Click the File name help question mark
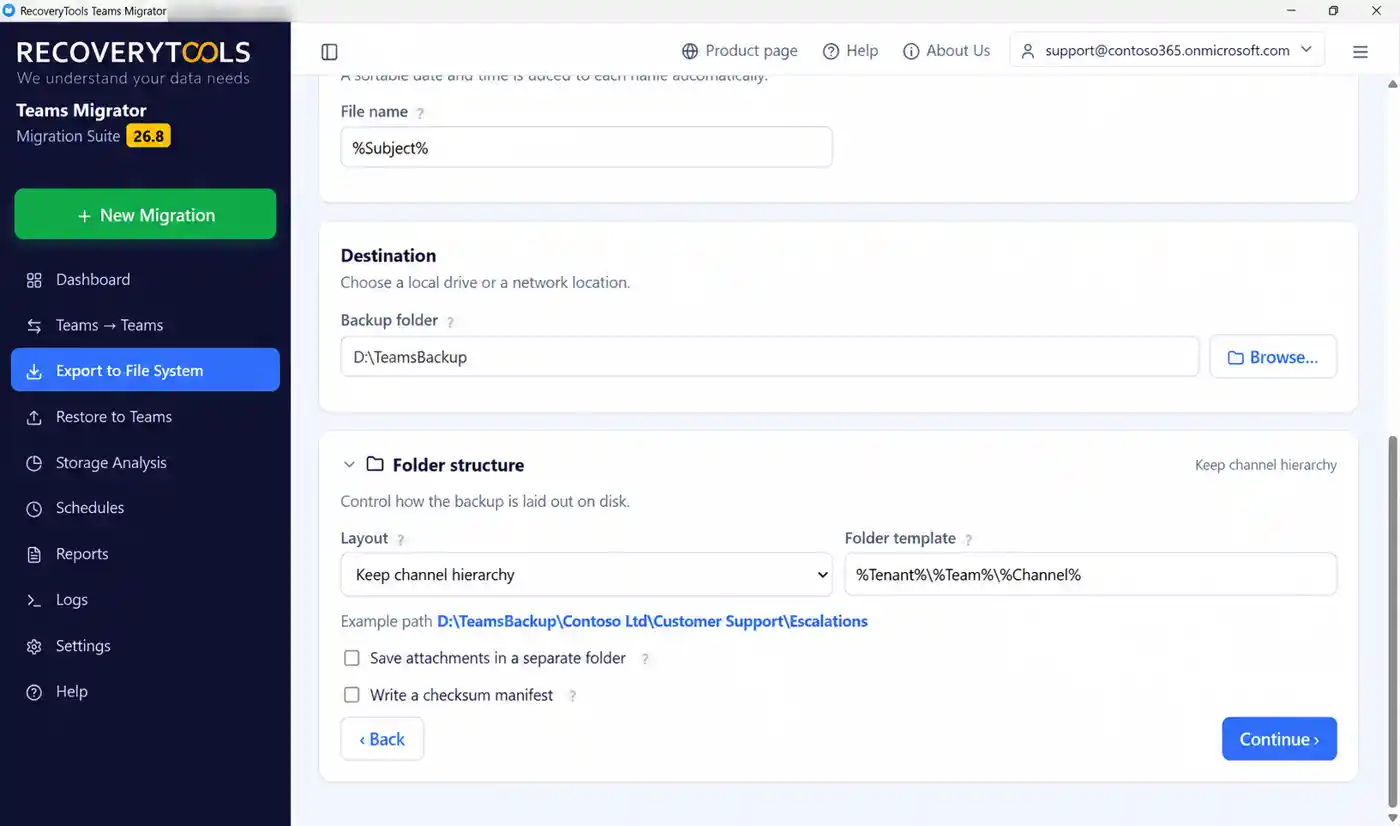The image size is (1400, 826). click(x=420, y=114)
